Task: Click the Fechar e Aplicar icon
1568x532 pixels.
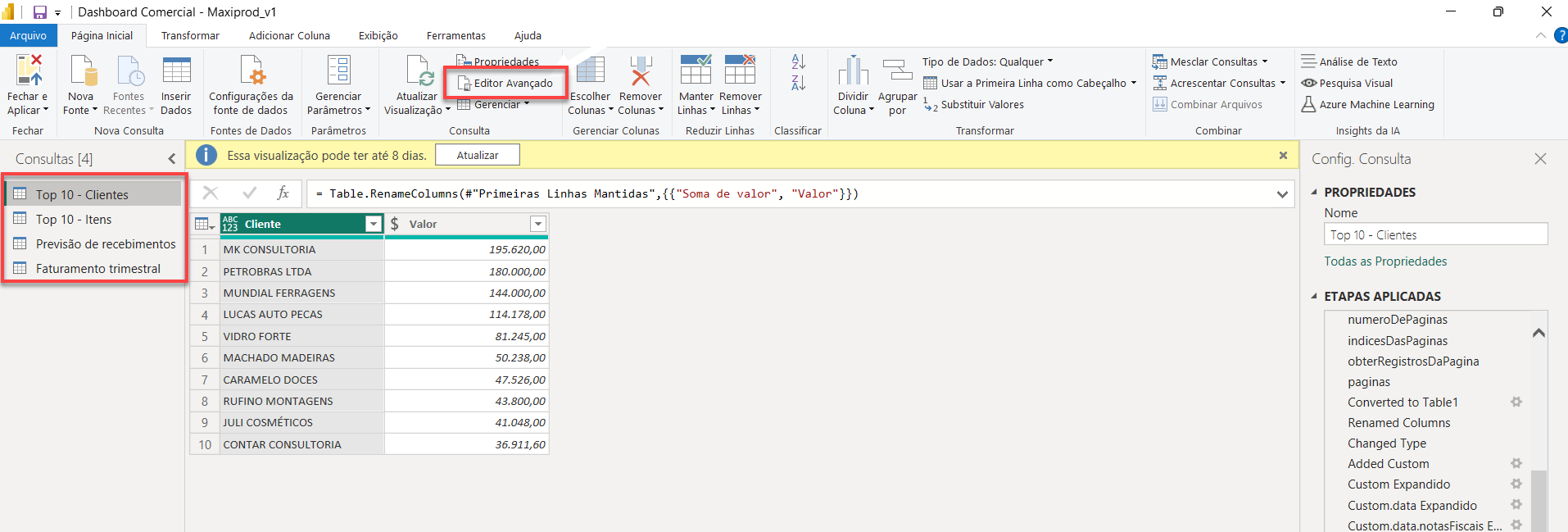Action: tap(29, 71)
